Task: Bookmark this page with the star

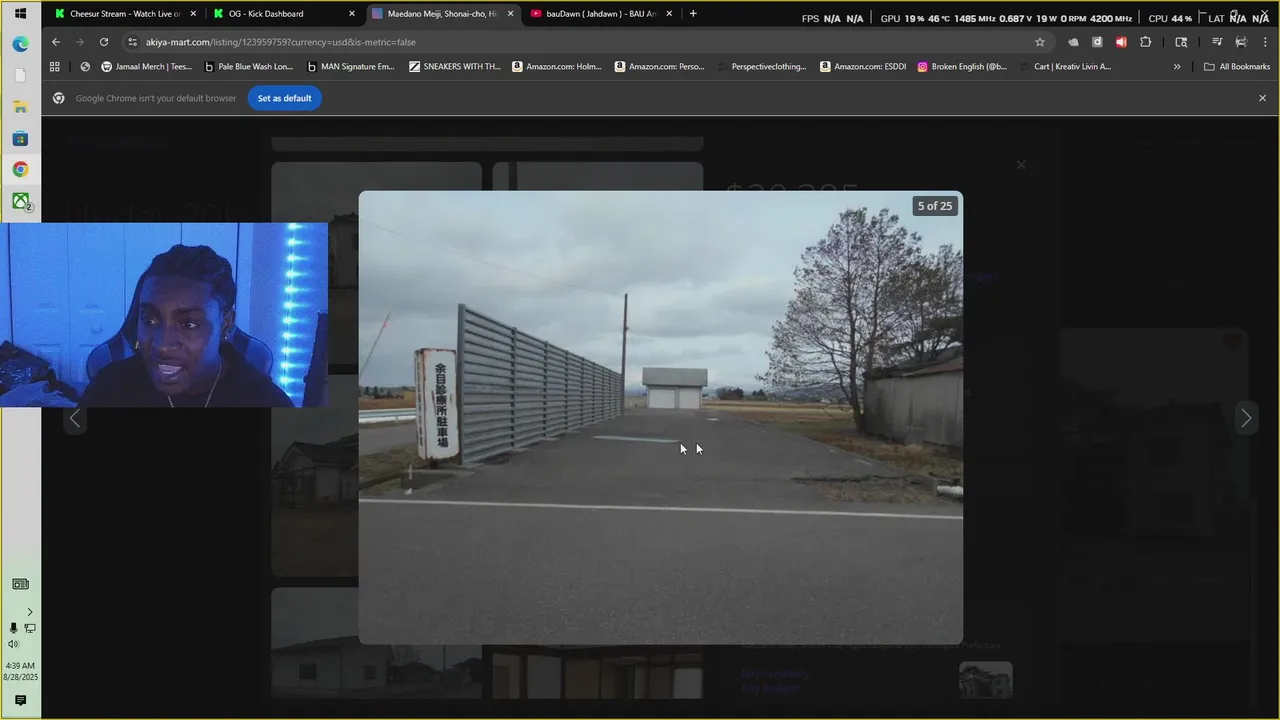Action: (x=1040, y=42)
